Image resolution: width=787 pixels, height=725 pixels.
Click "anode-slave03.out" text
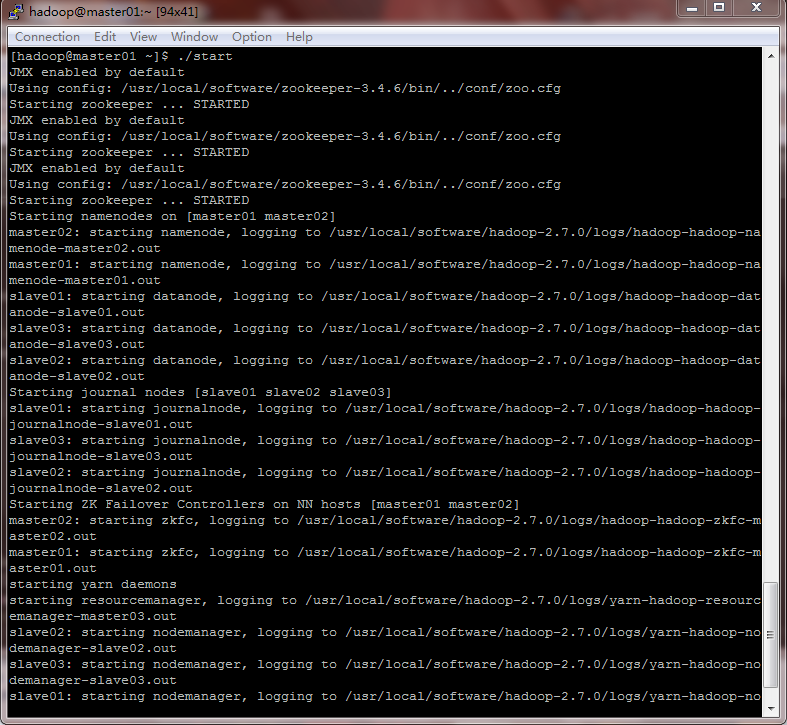coord(77,344)
